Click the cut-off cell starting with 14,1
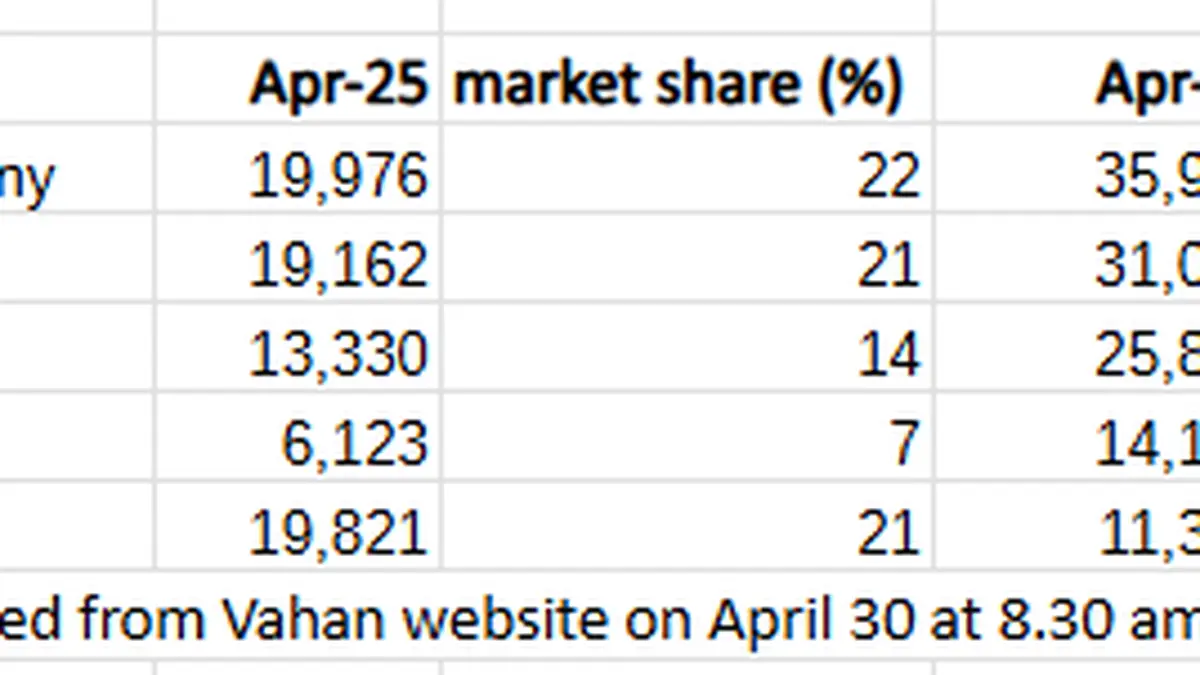The width and height of the screenshot is (1200, 675). tap(1147, 443)
